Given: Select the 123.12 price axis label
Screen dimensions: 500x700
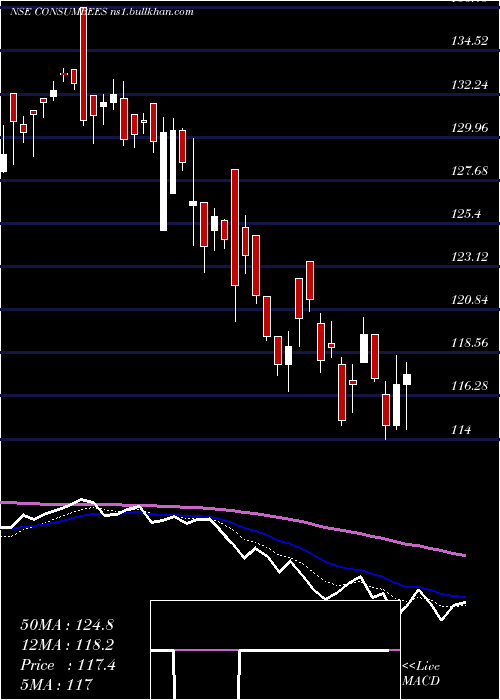Looking at the screenshot, I should coord(470,257).
